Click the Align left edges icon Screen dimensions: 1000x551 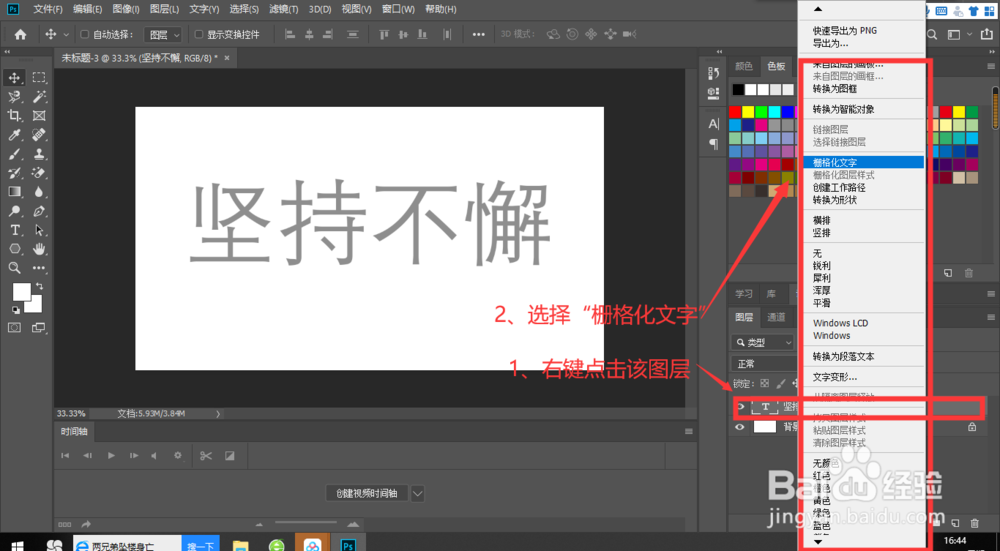tap(290, 34)
